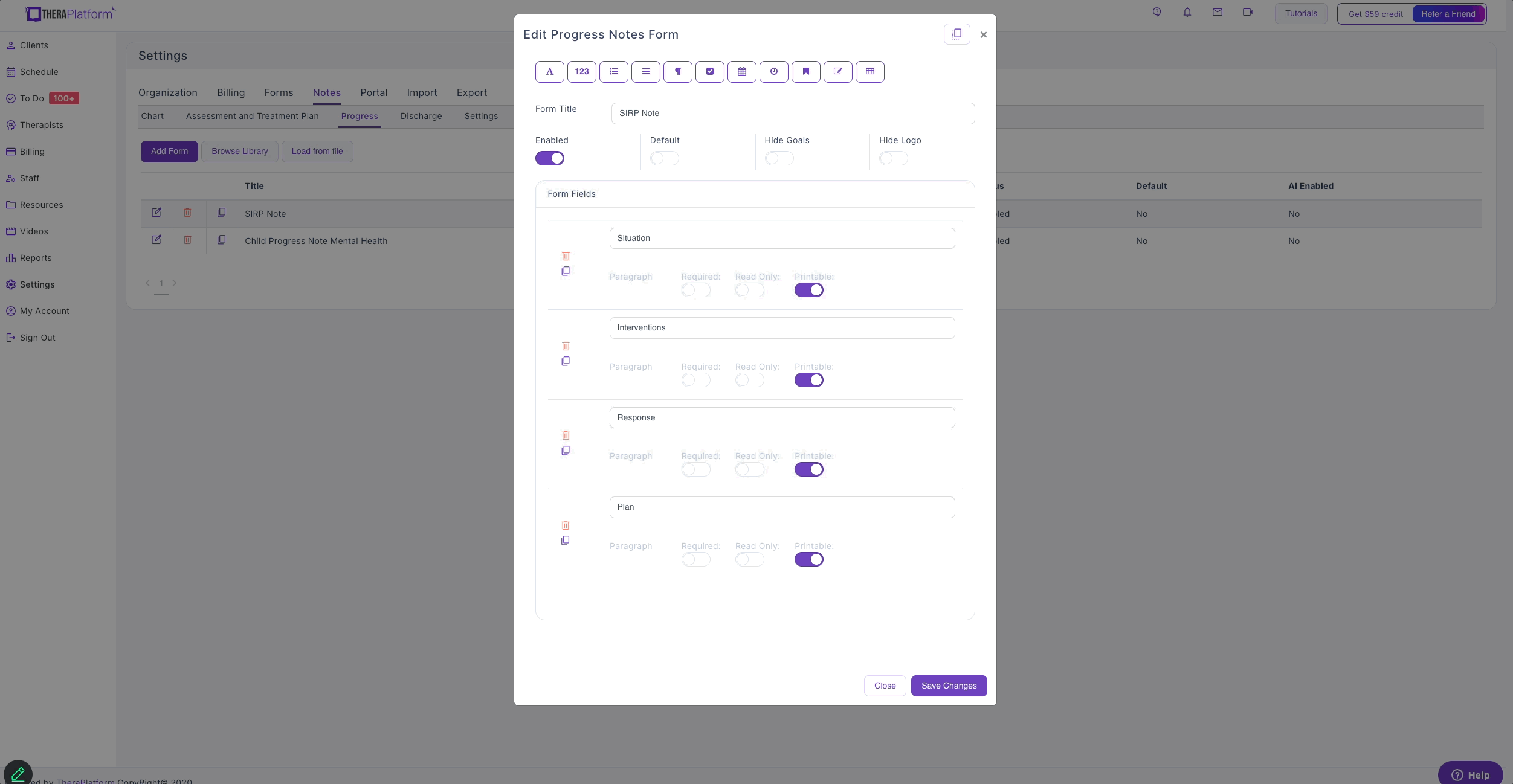Switch to the Organization settings tab
Image resolution: width=1513 pixels, height=784 pixels.
coord(168,92)
